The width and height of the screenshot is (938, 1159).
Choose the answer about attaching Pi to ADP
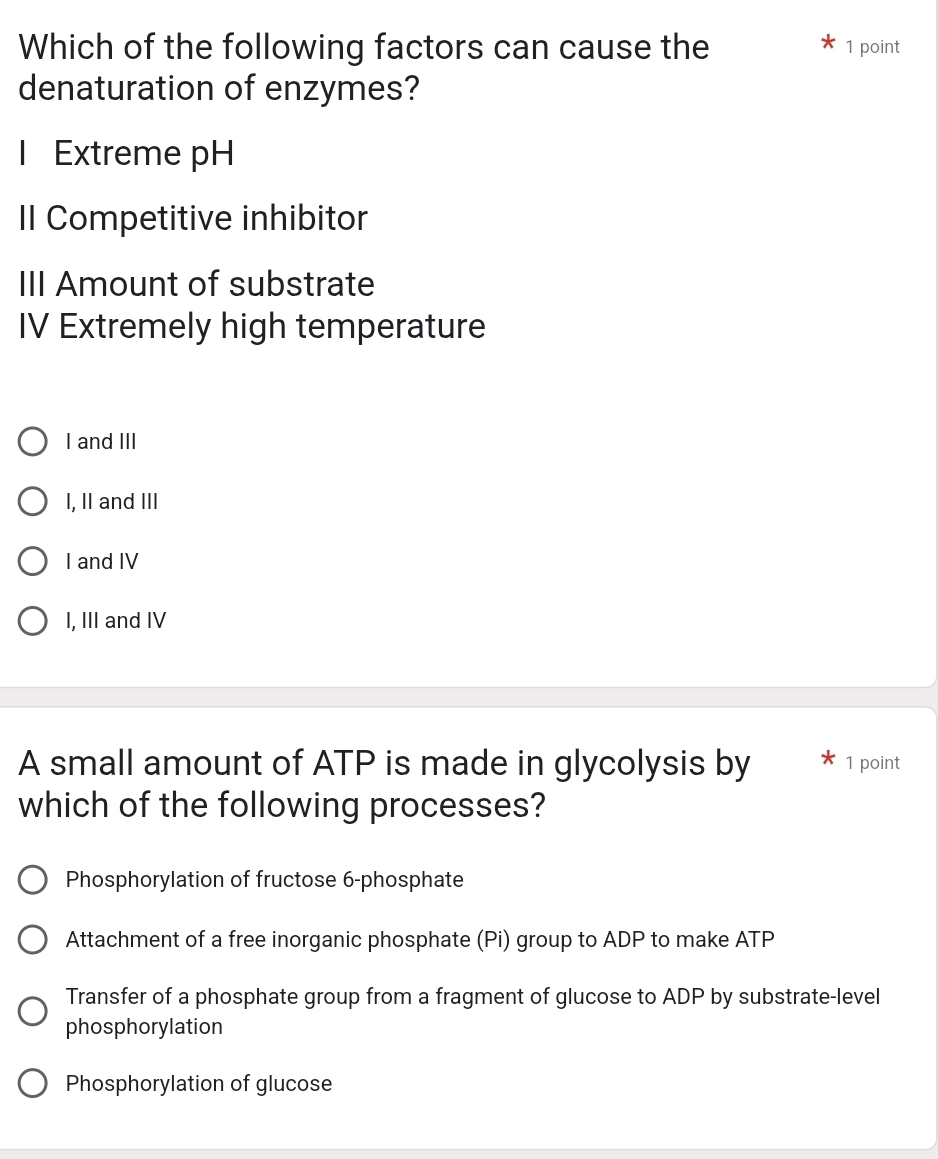(x=33, y=939)
